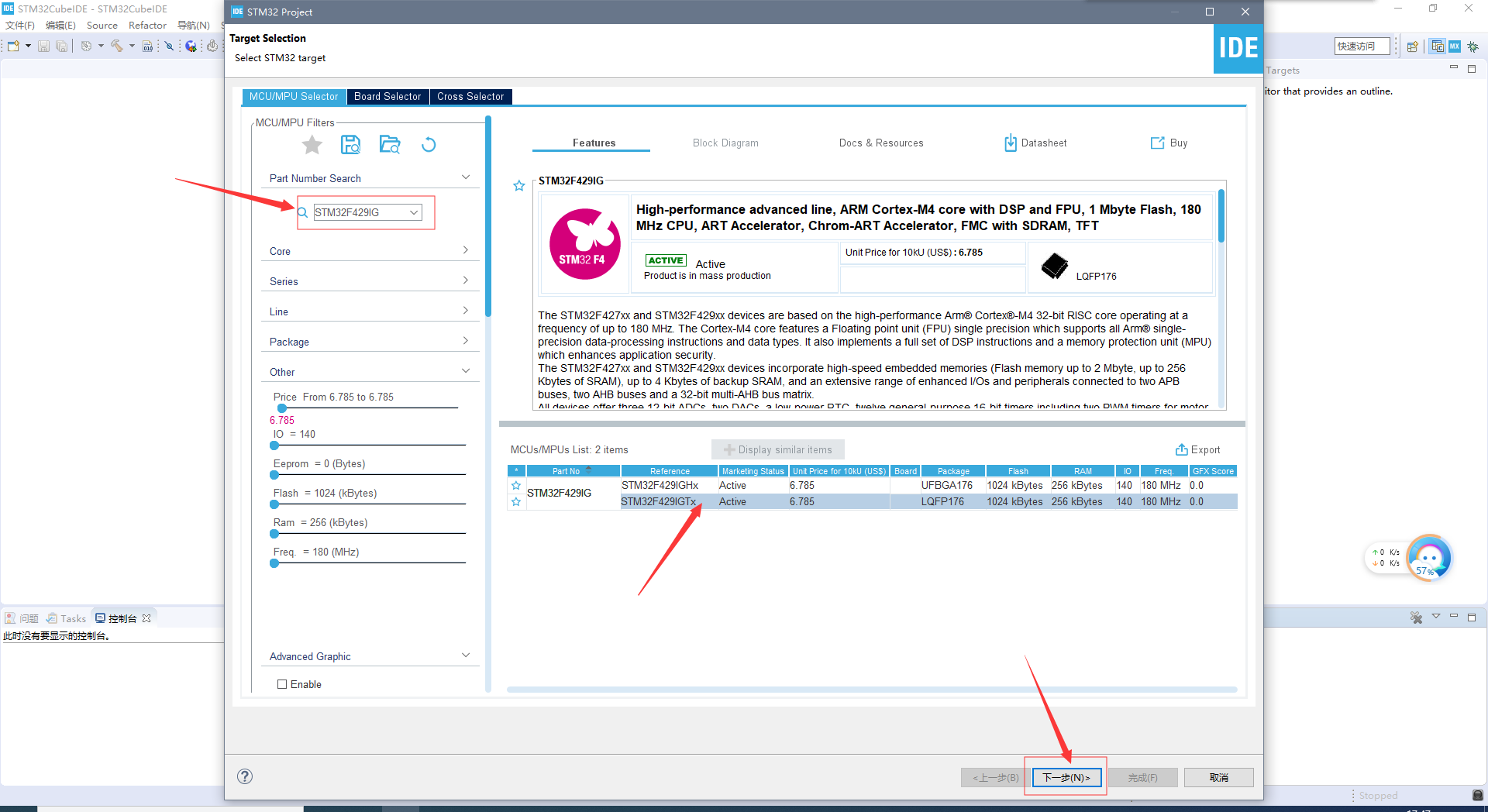Select the Build hammer icon on the toolbar
The height and width of the screenshot is (812, 1488).
pyautogui.click(x=118, y=46)
